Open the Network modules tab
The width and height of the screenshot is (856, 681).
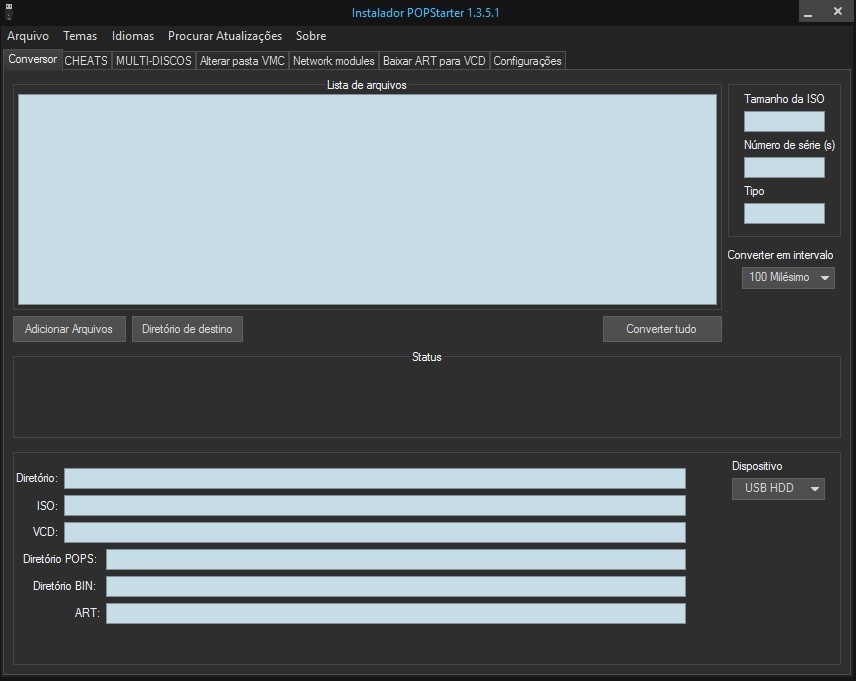(x=334, y=61)
